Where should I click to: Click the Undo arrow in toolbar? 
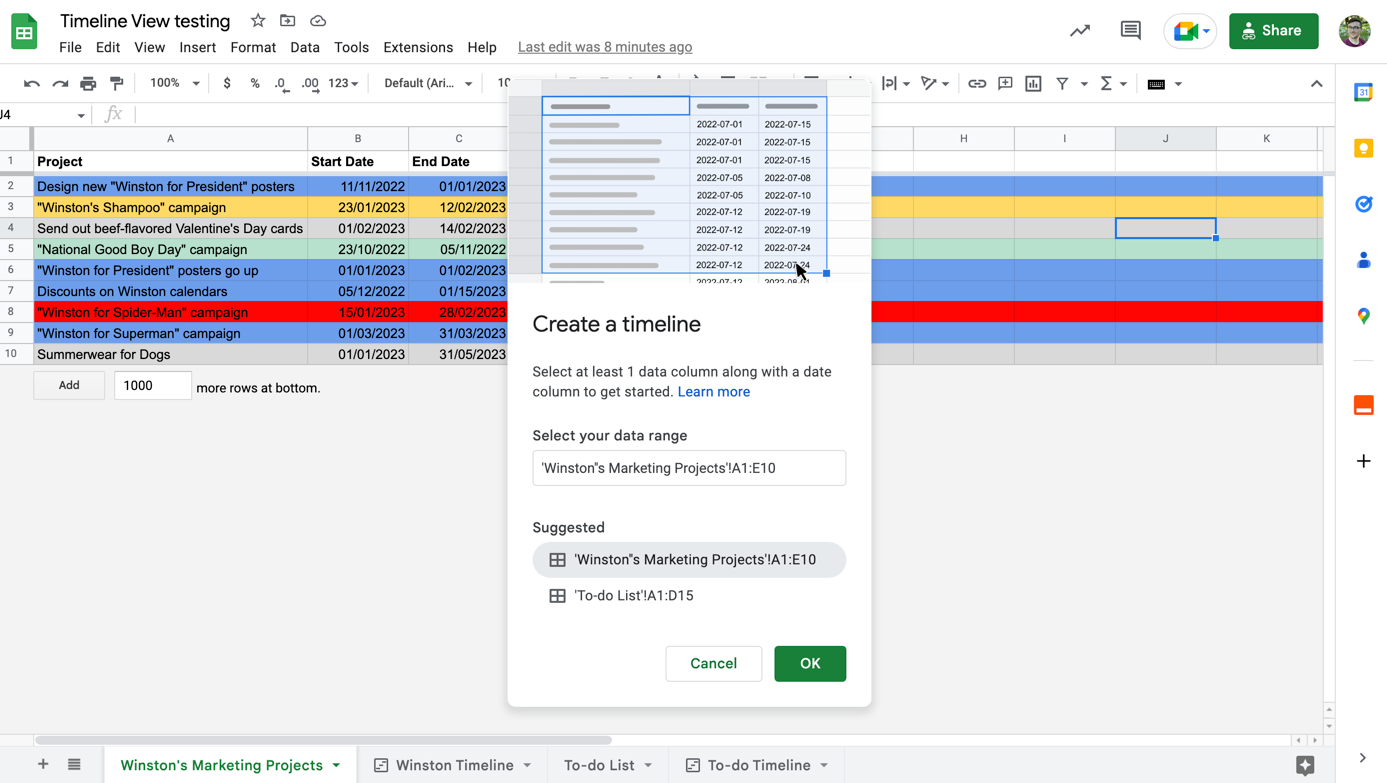point(32,84)
